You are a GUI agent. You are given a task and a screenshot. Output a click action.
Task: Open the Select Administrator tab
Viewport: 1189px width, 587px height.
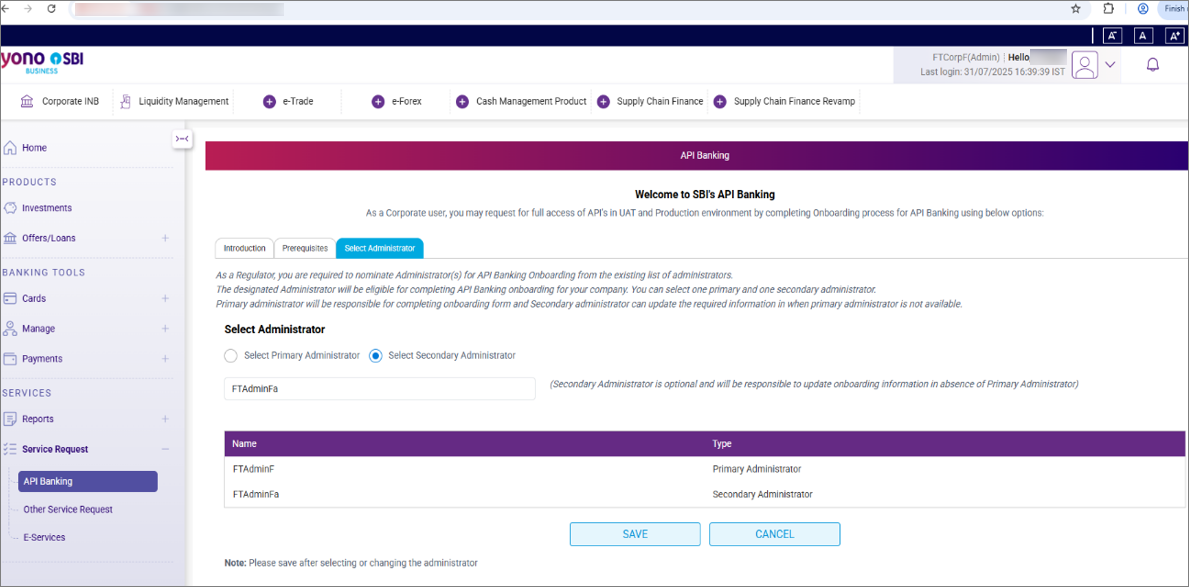pyautogui.click(x=380, y=248)
